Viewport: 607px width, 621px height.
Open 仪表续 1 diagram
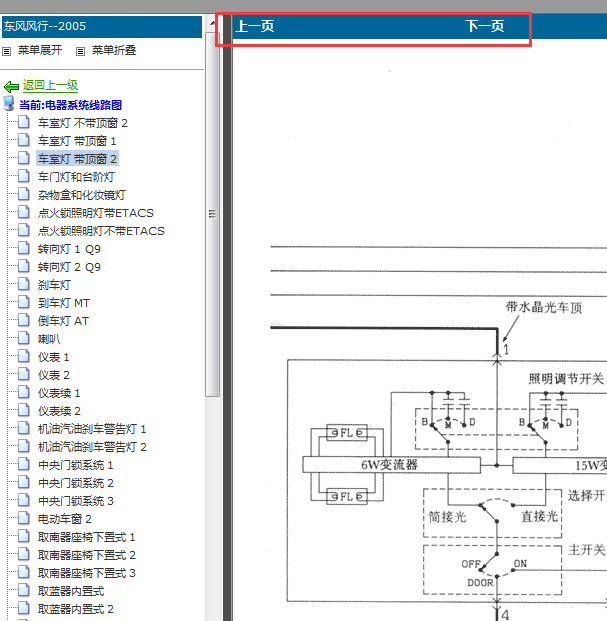pyautogui.click(x=59, y=393)
